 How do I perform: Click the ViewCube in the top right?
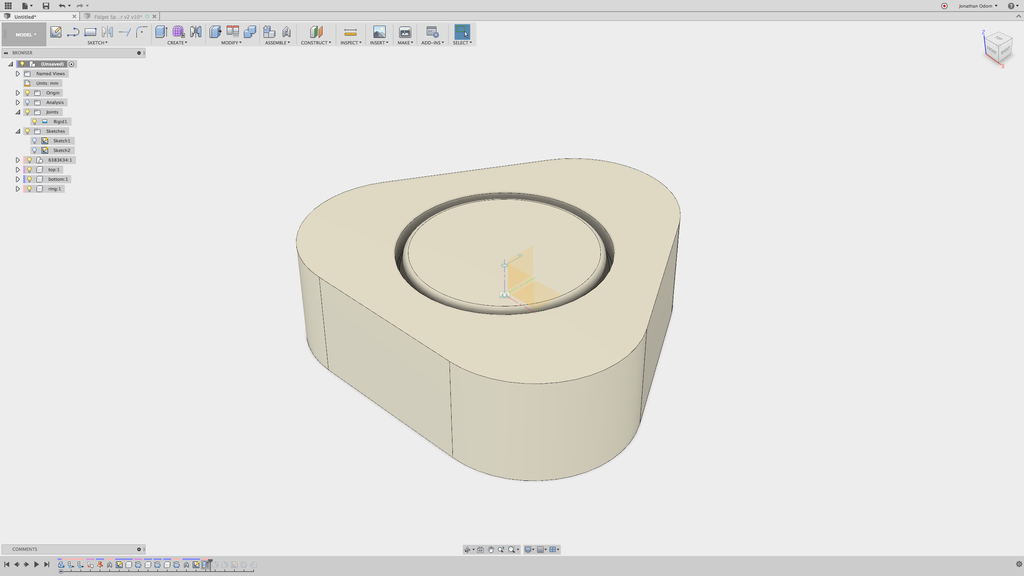pyautogui.click(x=999, y=49)
